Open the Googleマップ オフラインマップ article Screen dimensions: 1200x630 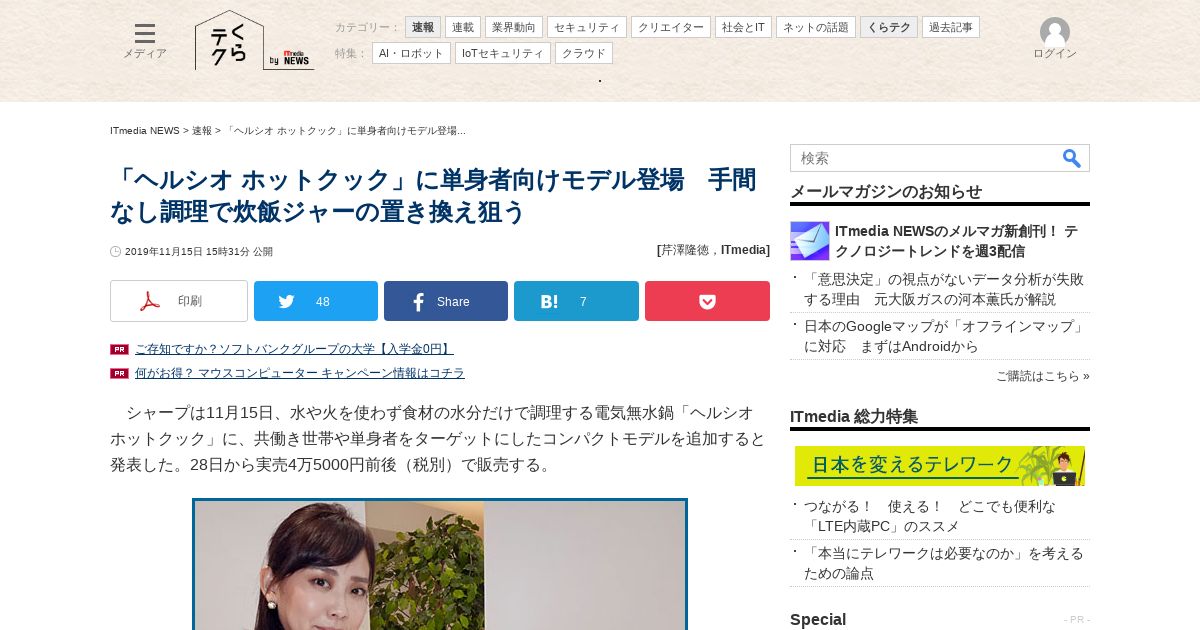coord(944,336)
